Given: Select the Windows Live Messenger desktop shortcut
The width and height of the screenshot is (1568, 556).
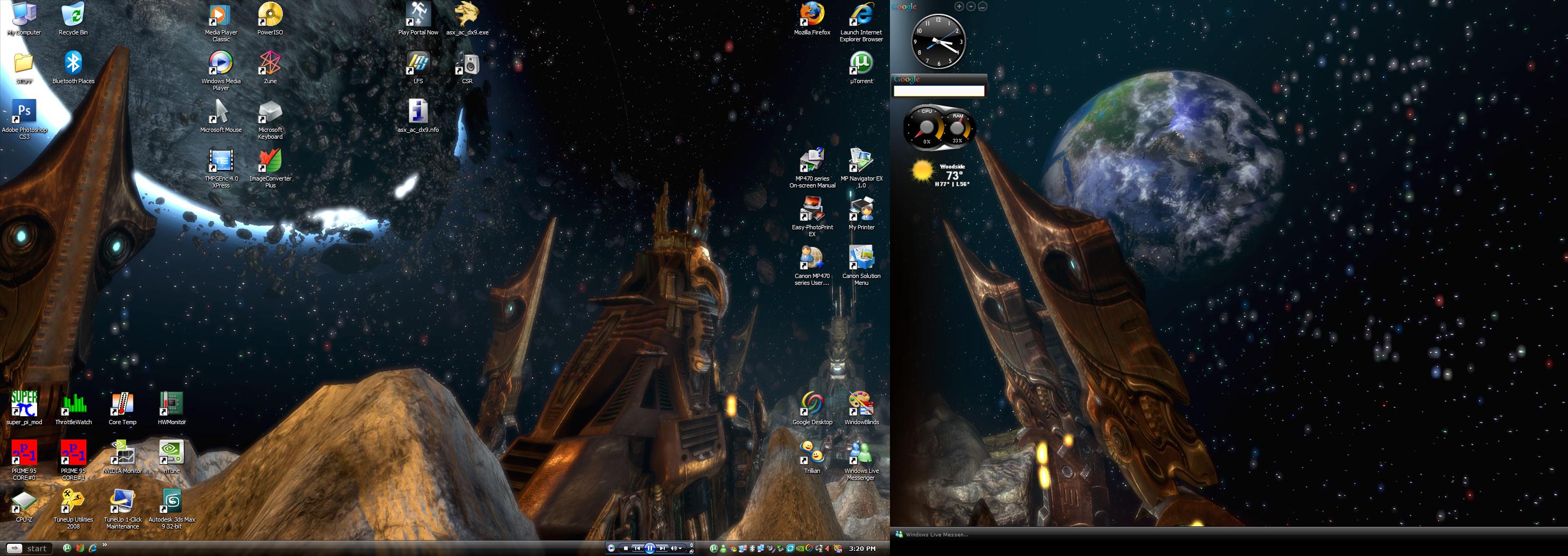Looking at the screenshot, I should [861, 461].
